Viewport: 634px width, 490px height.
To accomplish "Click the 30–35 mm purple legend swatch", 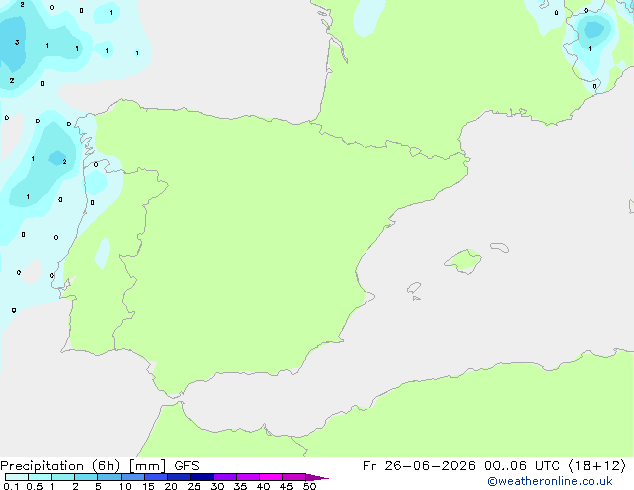I will pyautogui.click(x=225, y=477).
